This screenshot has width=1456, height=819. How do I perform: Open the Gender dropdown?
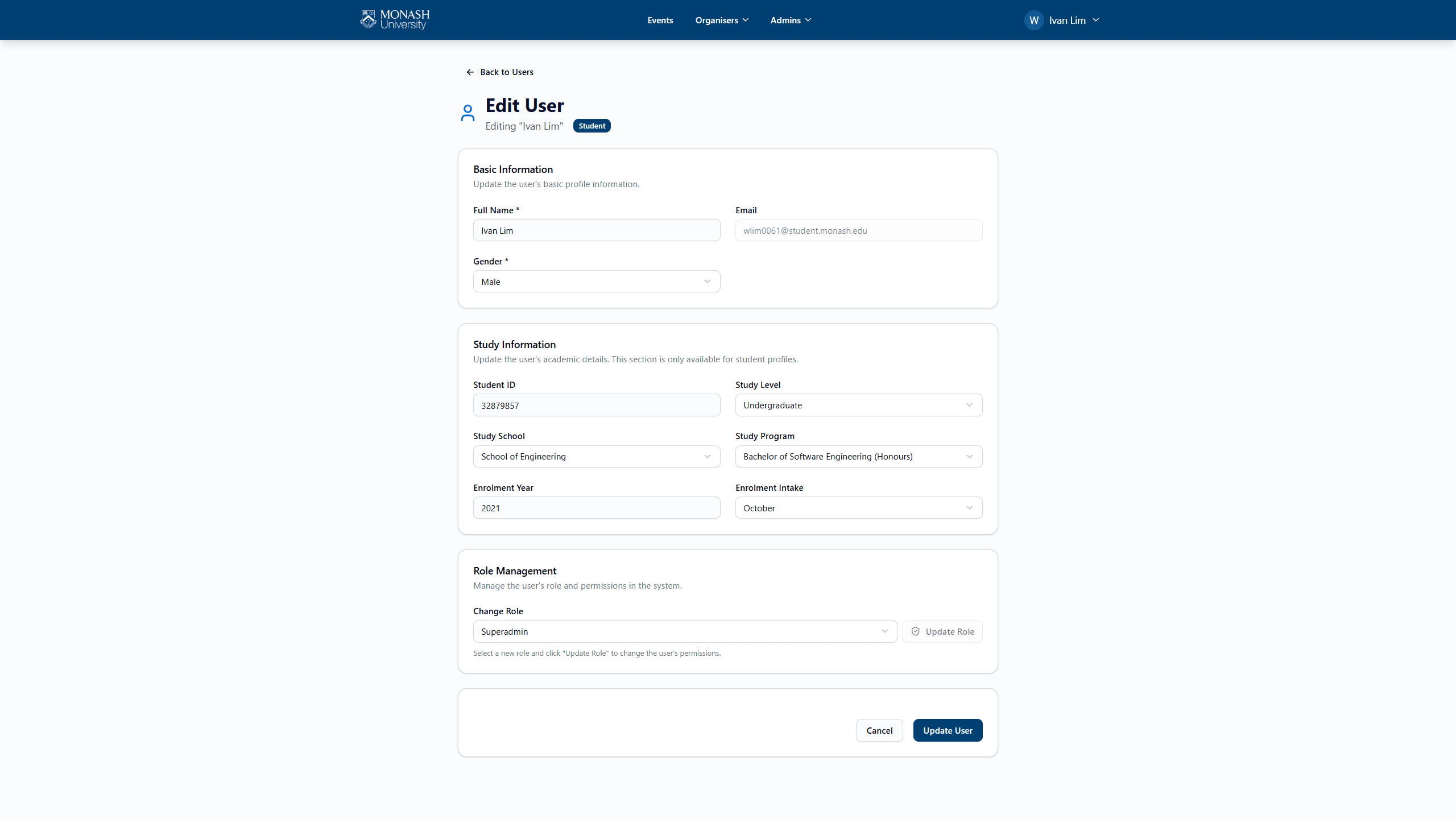(x=596, y=281)
